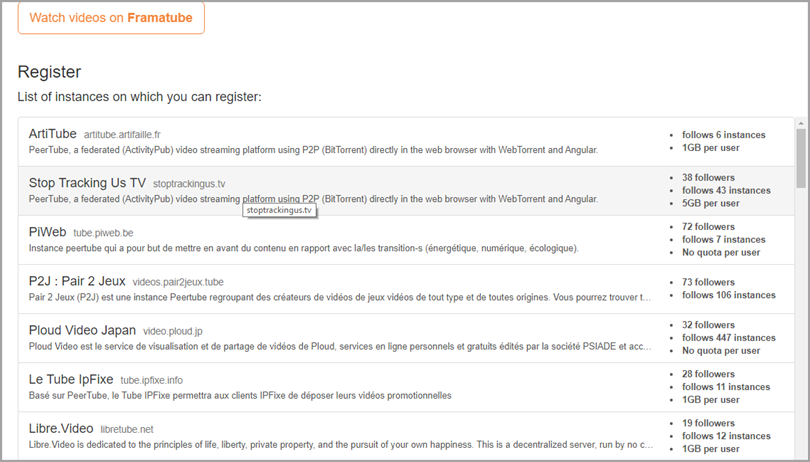Click the instance list scrollbar thumb

[x=801, y=159]
